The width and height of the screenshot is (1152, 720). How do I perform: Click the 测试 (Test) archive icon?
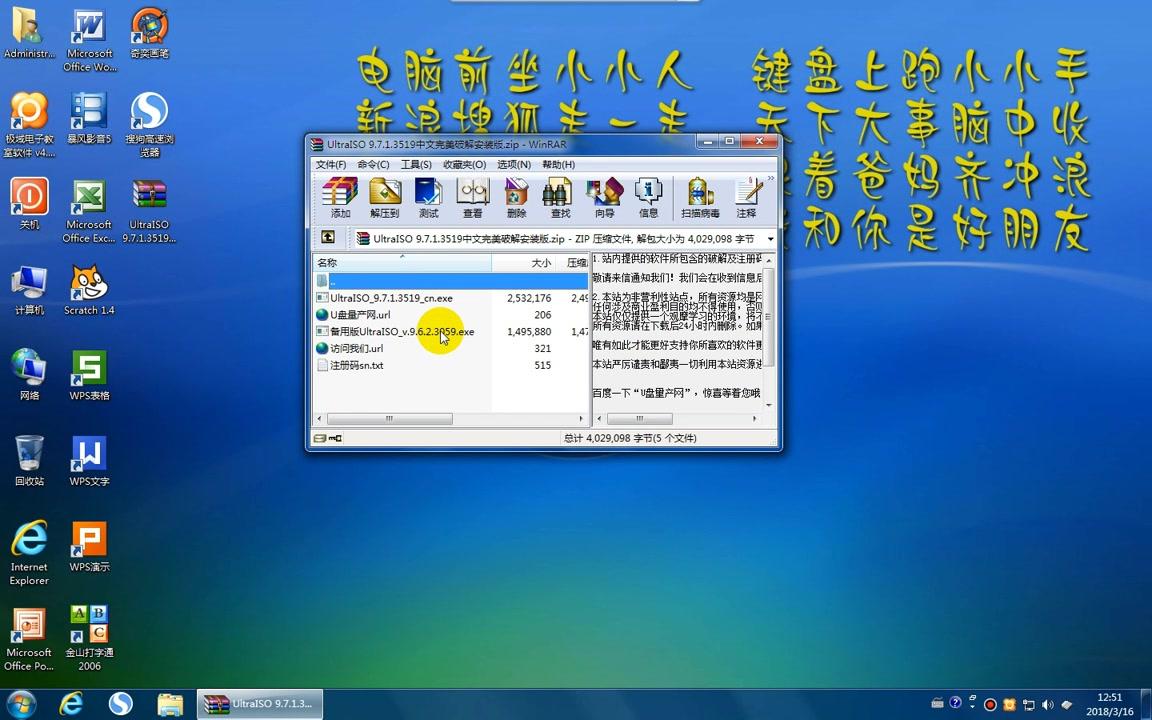click(428, 197)
